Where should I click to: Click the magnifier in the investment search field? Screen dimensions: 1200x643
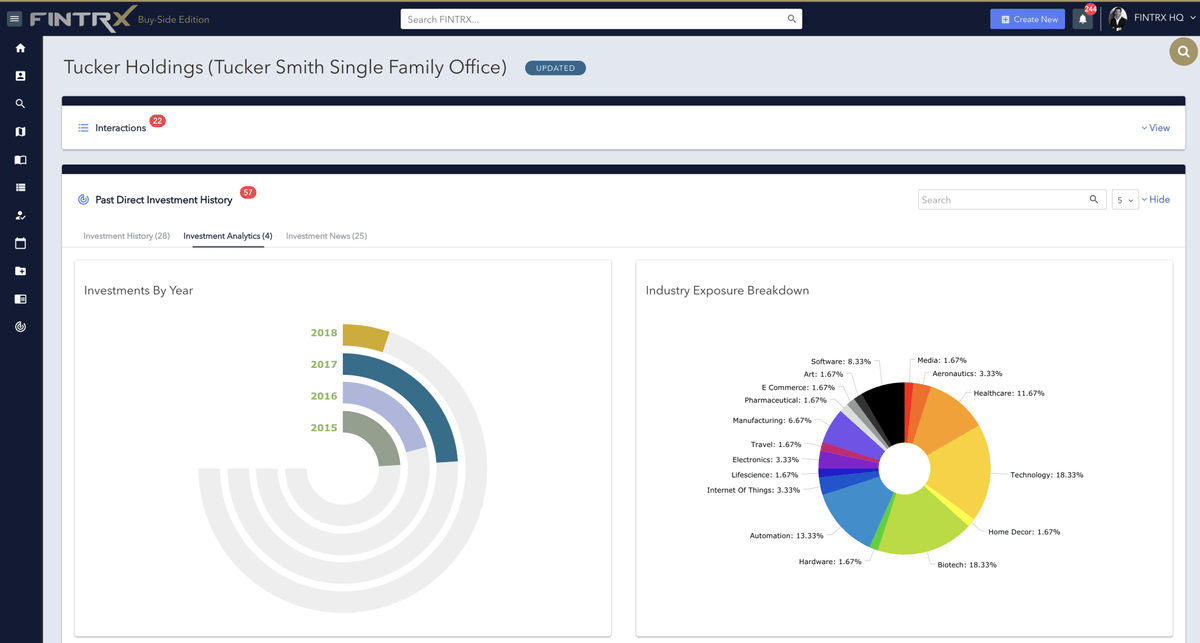tap(1094, 200)
